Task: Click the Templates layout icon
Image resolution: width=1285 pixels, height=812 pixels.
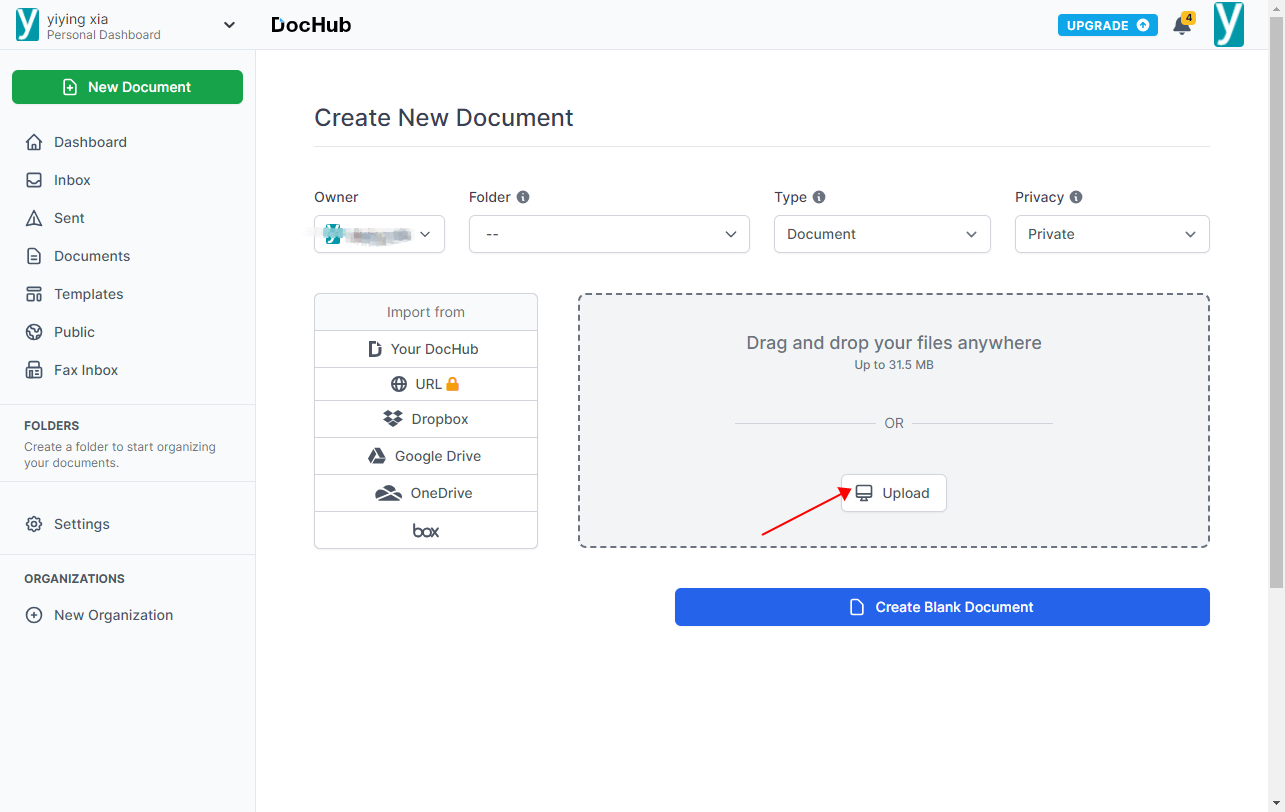Action: pyautogui.click(x=34, y=294)
